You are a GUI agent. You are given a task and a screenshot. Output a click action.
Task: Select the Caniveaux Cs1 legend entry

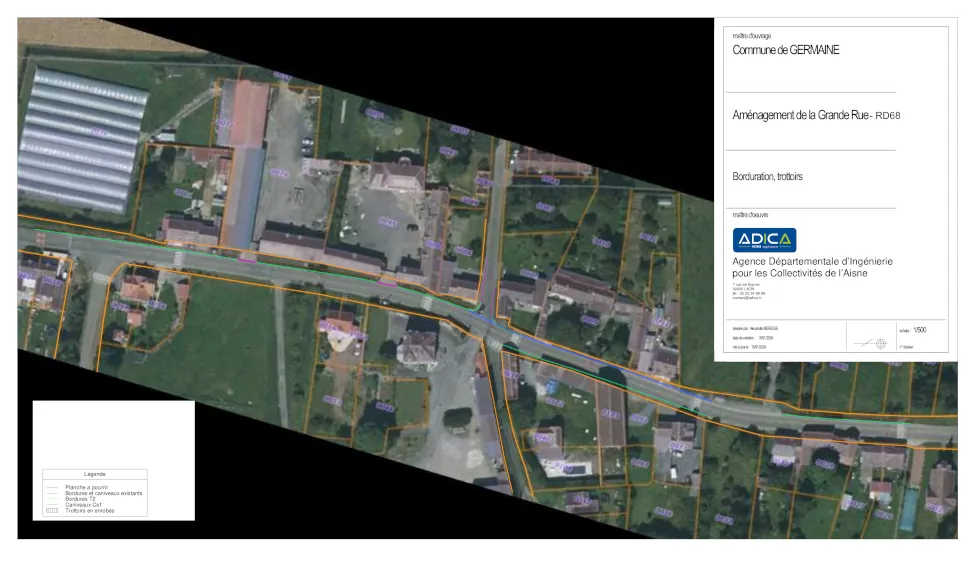(83, 505)
